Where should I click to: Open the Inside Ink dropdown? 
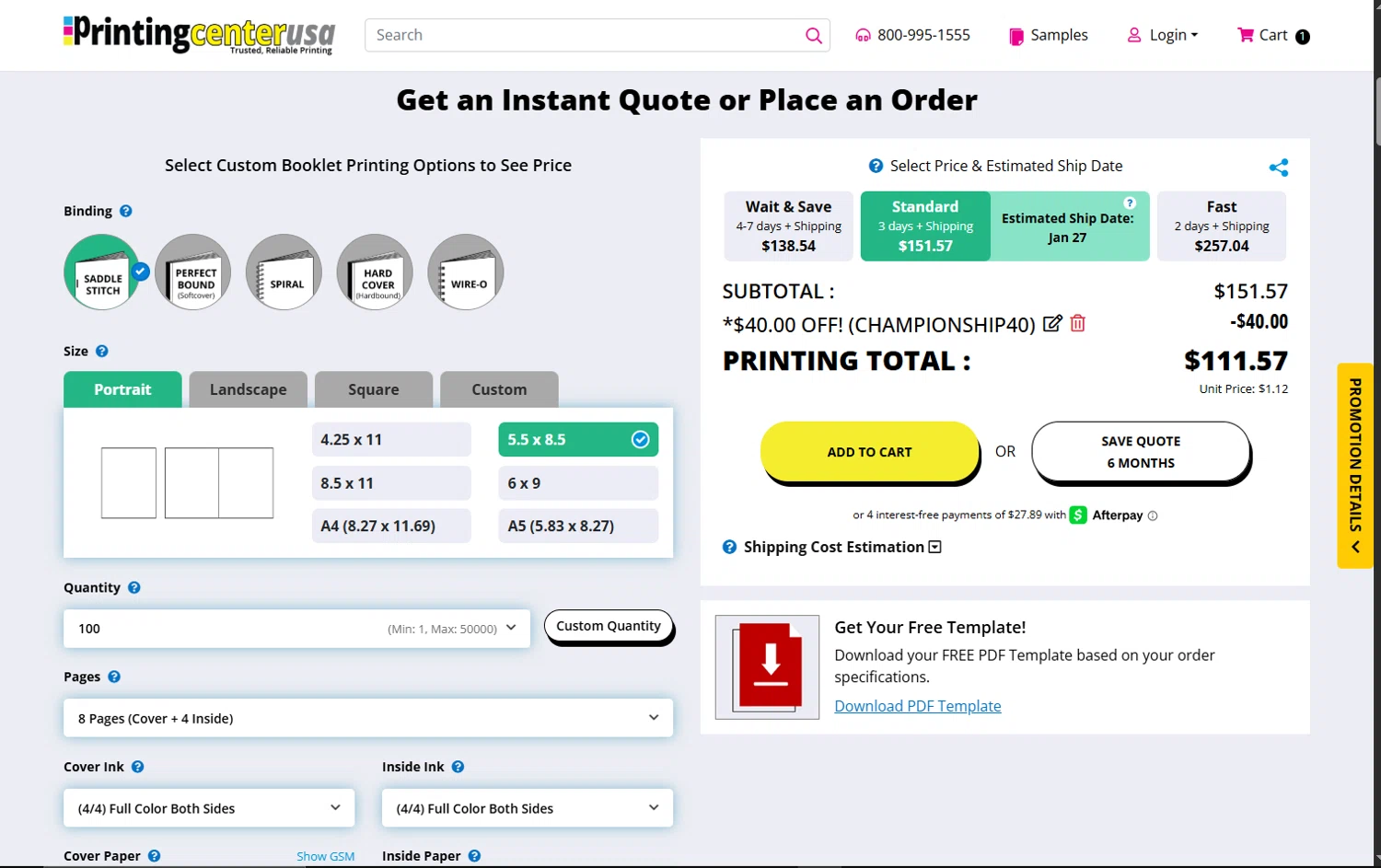pyautogui.click(x=528, y=808)
